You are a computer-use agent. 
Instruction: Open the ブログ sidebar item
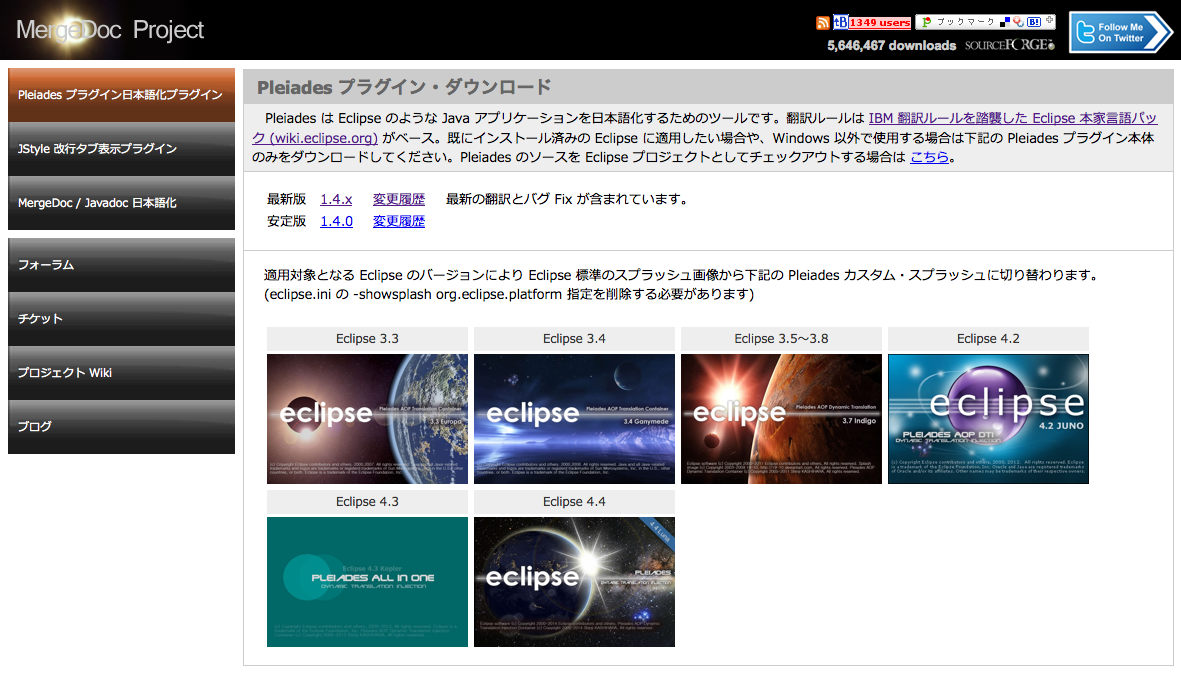[x=121, y=427]
